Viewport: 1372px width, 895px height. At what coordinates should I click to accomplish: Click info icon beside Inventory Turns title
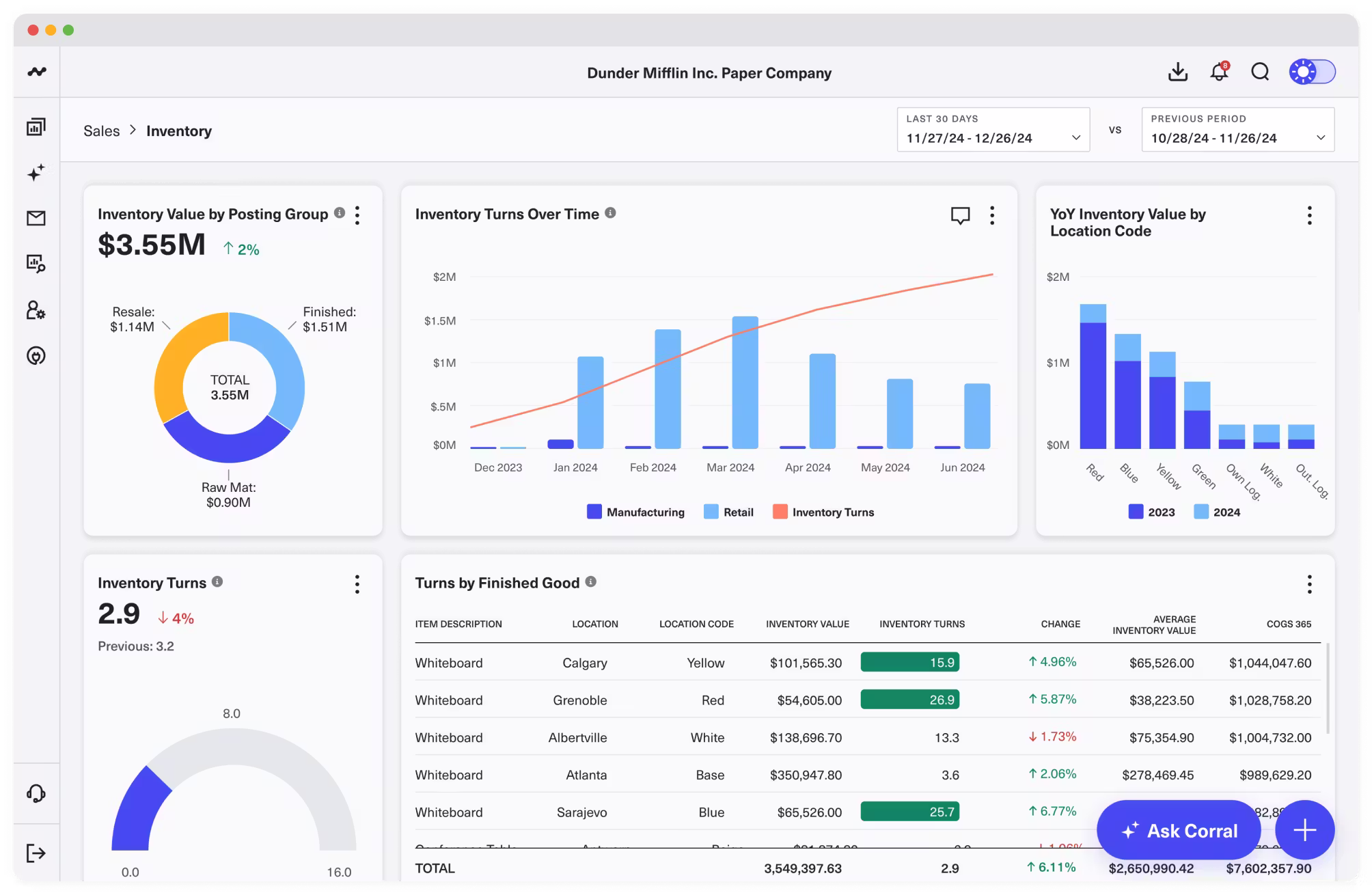217,581
